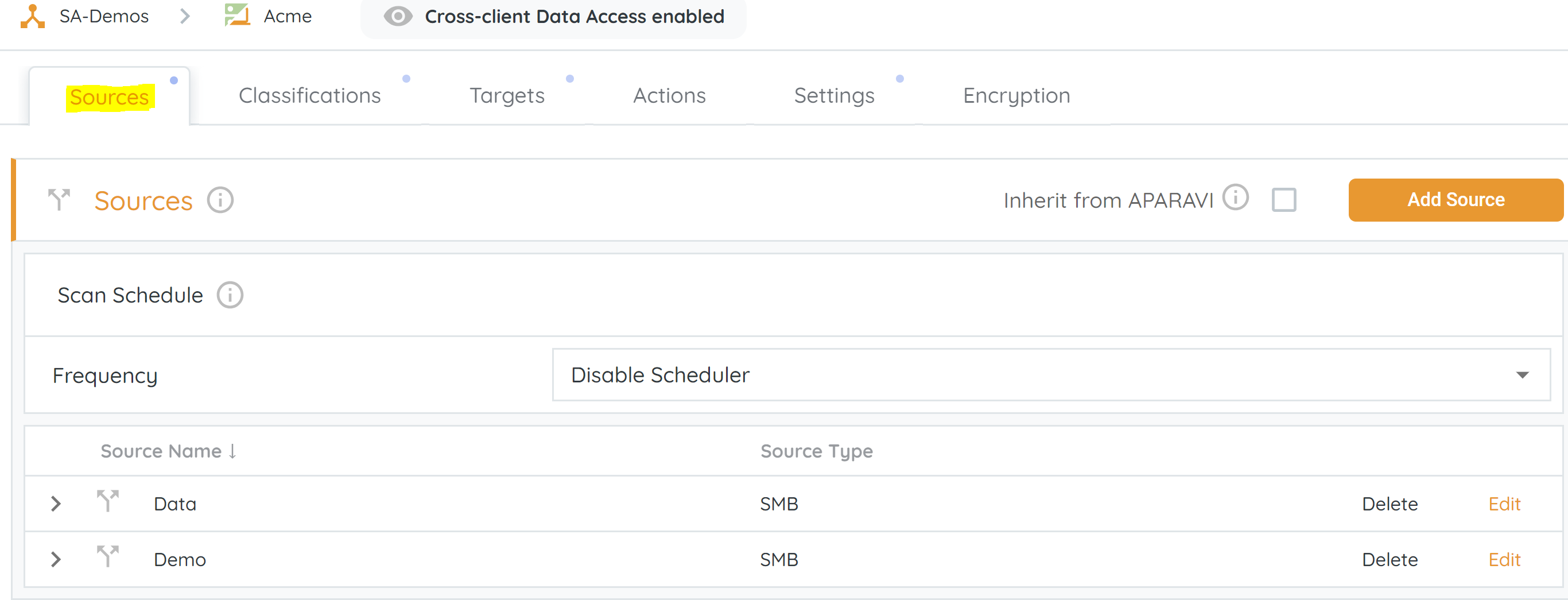Go to the Encryption tab
Image resolution: width=1568 pixels, height=600 pixels.
[x=1016, y=96]
